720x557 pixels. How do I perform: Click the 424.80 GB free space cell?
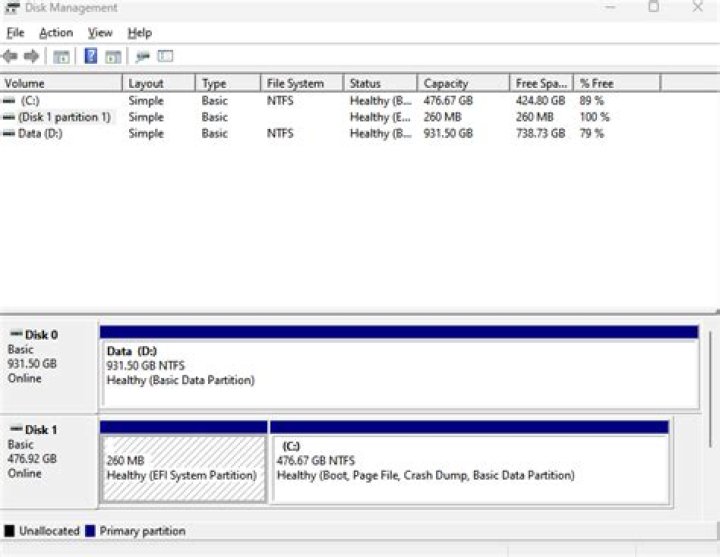point(540,101)
